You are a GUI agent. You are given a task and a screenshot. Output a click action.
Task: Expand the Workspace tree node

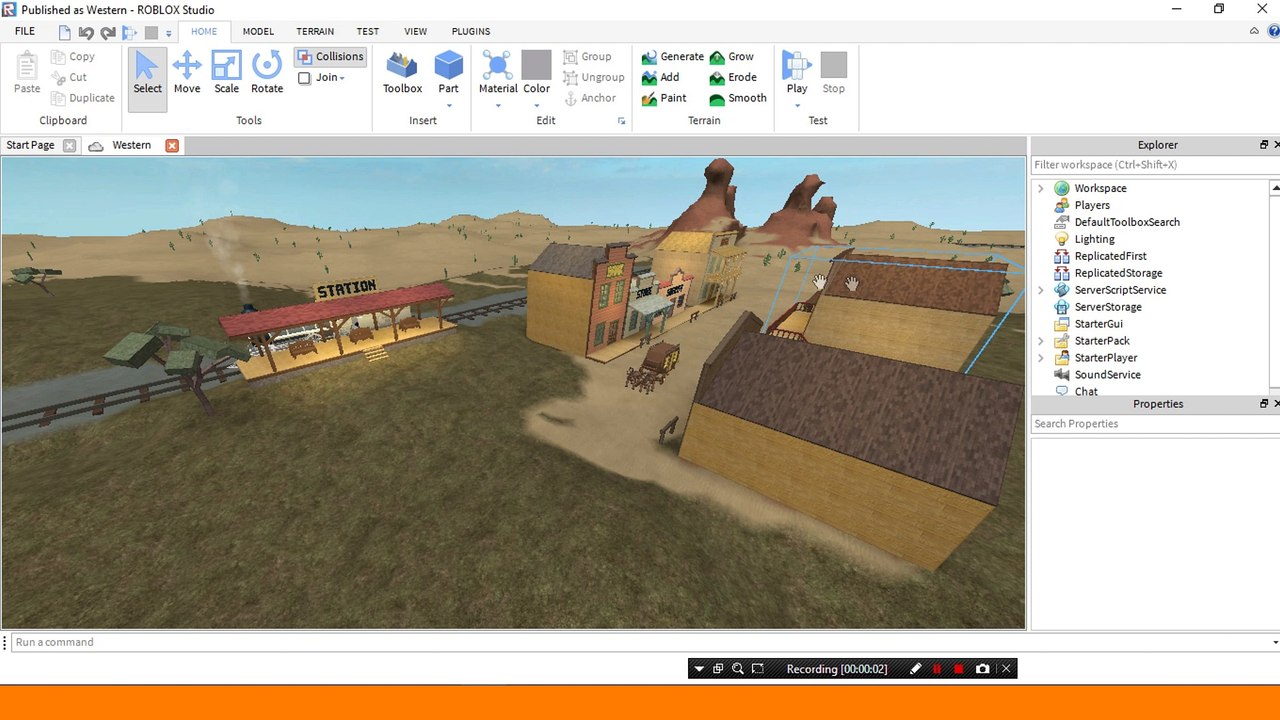click(x=1041, y=188)
